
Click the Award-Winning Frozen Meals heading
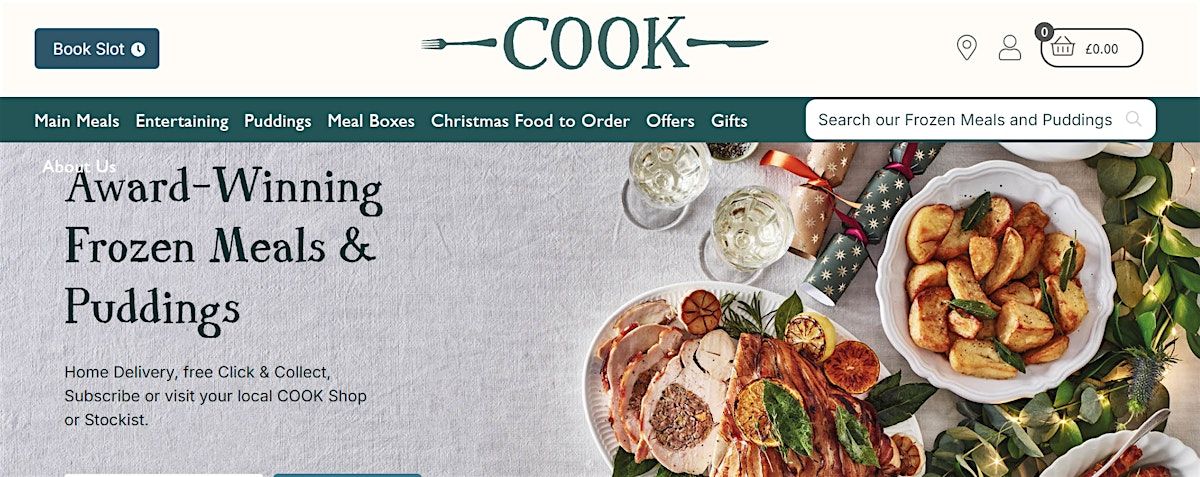[223, 249]
